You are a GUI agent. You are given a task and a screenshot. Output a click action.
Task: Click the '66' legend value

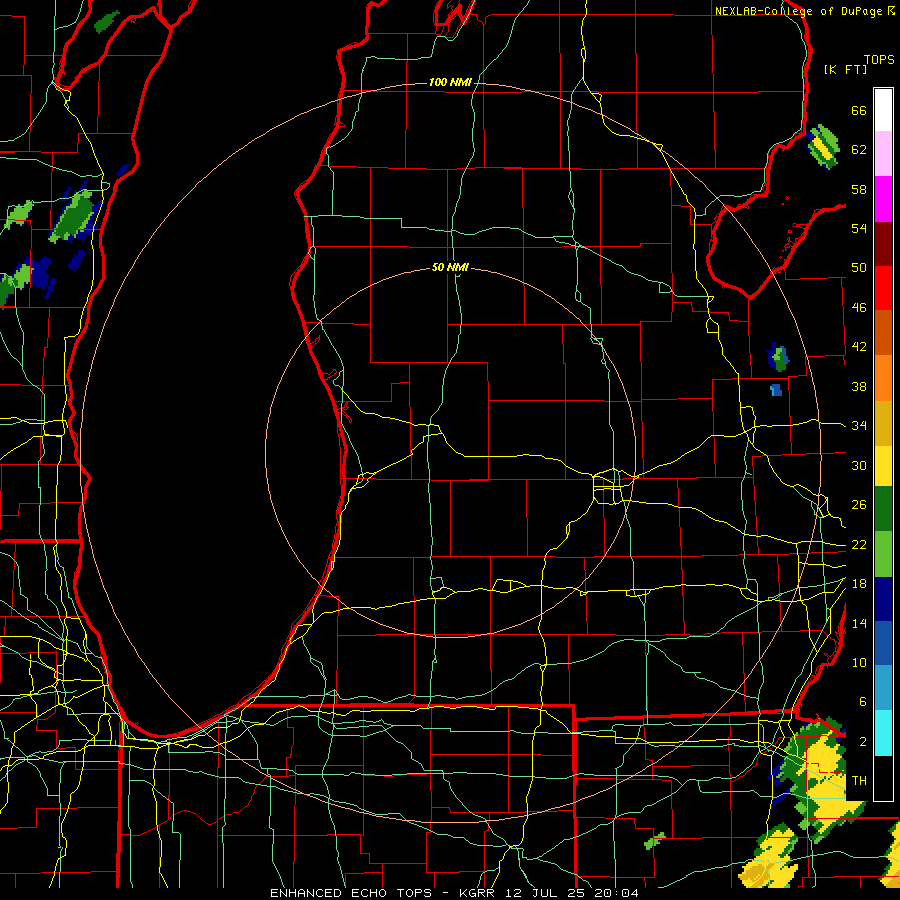(859, 110)
